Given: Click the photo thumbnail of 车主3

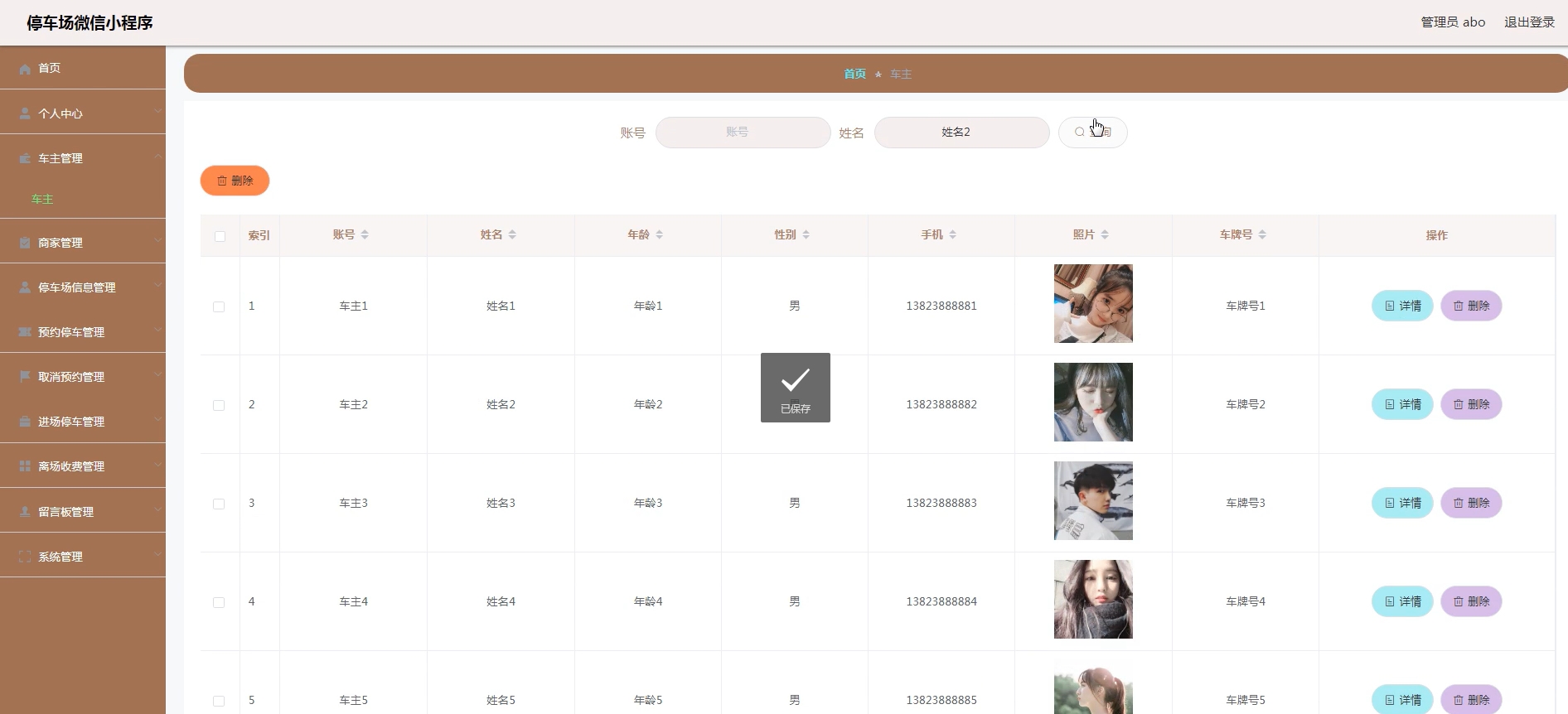Looking at the screenshot, I should click(x=1093, y=501).
